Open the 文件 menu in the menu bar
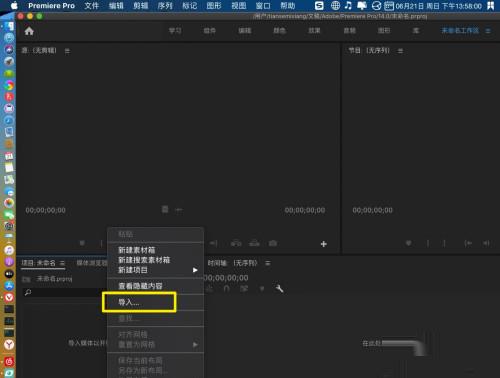Viewport: 500px width, 378px height. 91,6
